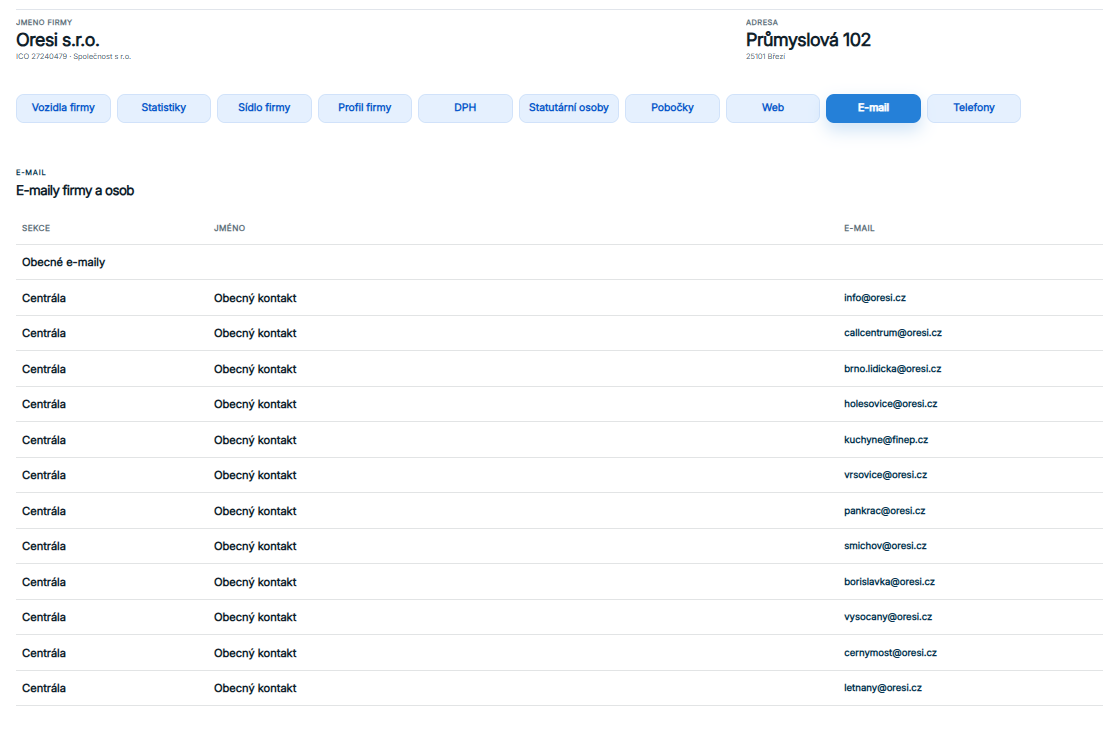This screenshot has height=736, width=1103.
Task: Click the pankrac@oresi.cz email address
Action: pyautogui.click(x=884, y=511)
